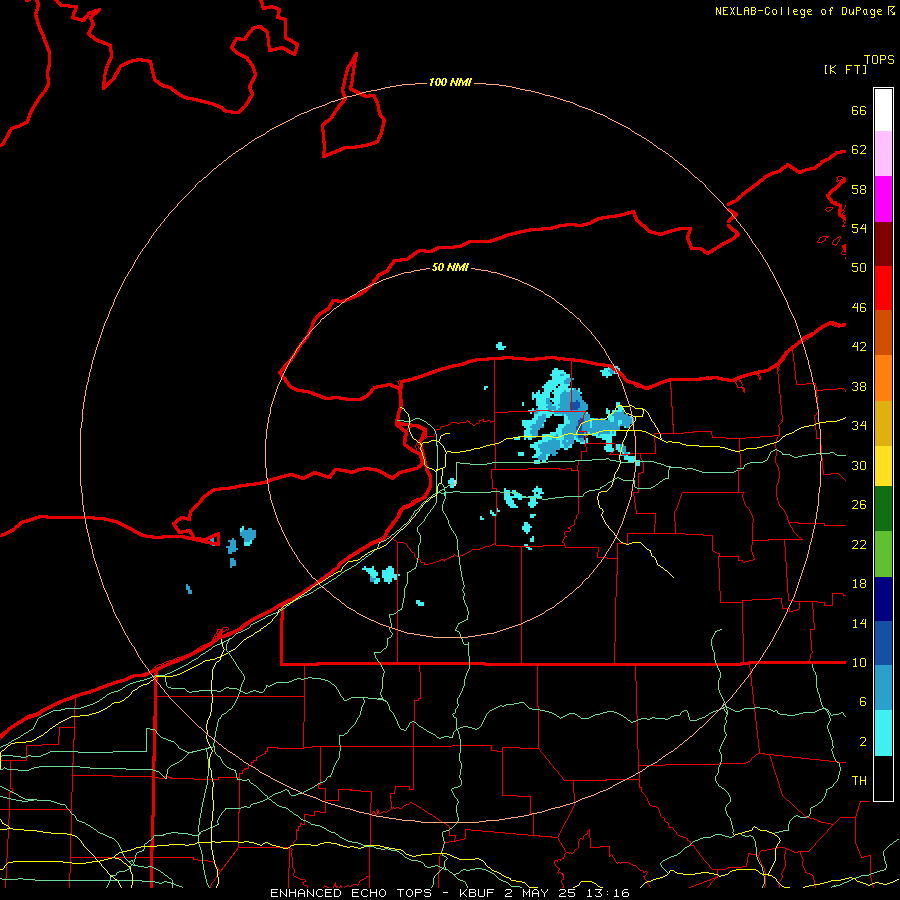Click the legend value "30"

(x=859, y=465)
